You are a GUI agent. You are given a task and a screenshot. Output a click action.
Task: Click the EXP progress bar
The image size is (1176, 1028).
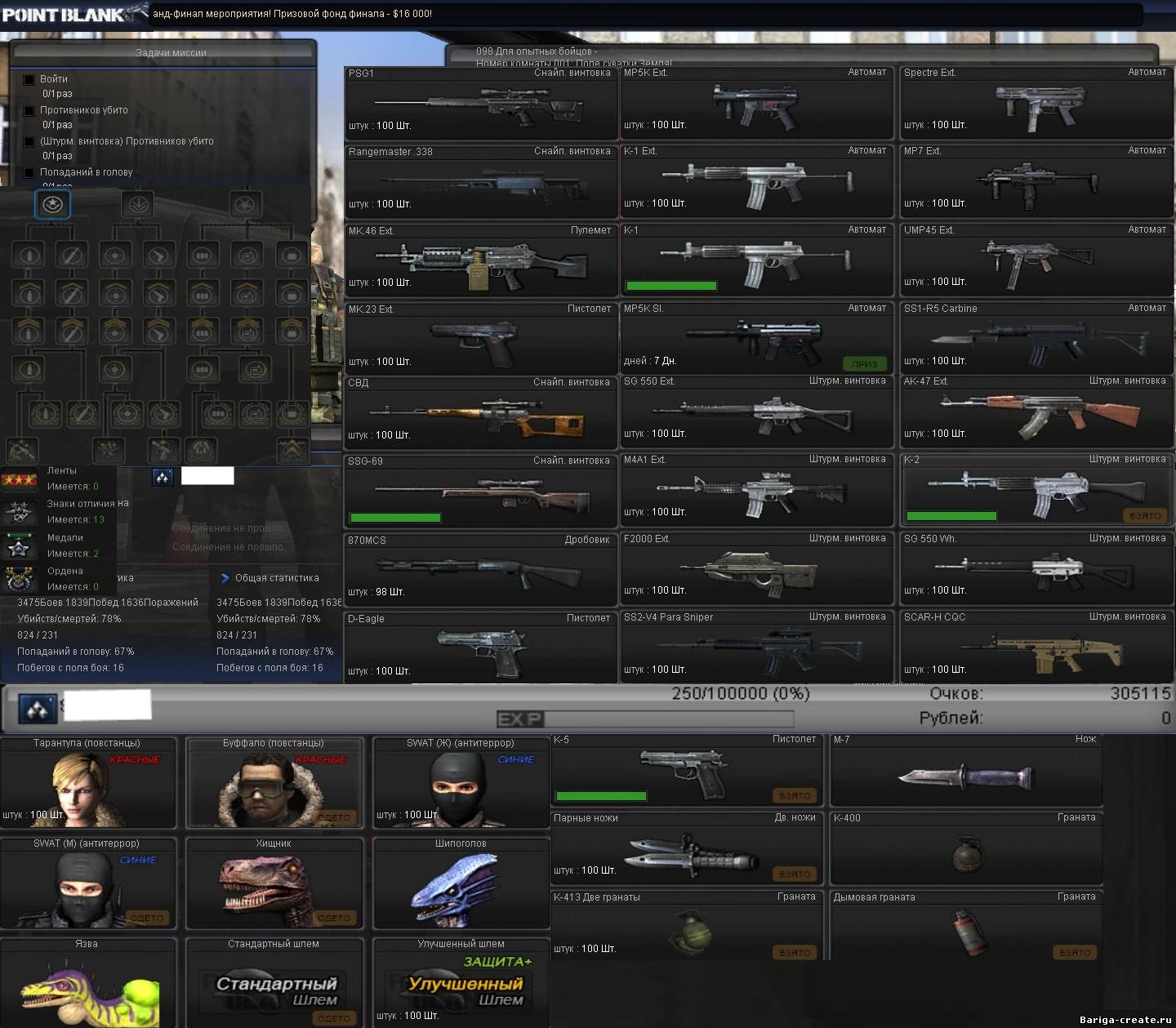click(645, 719)
